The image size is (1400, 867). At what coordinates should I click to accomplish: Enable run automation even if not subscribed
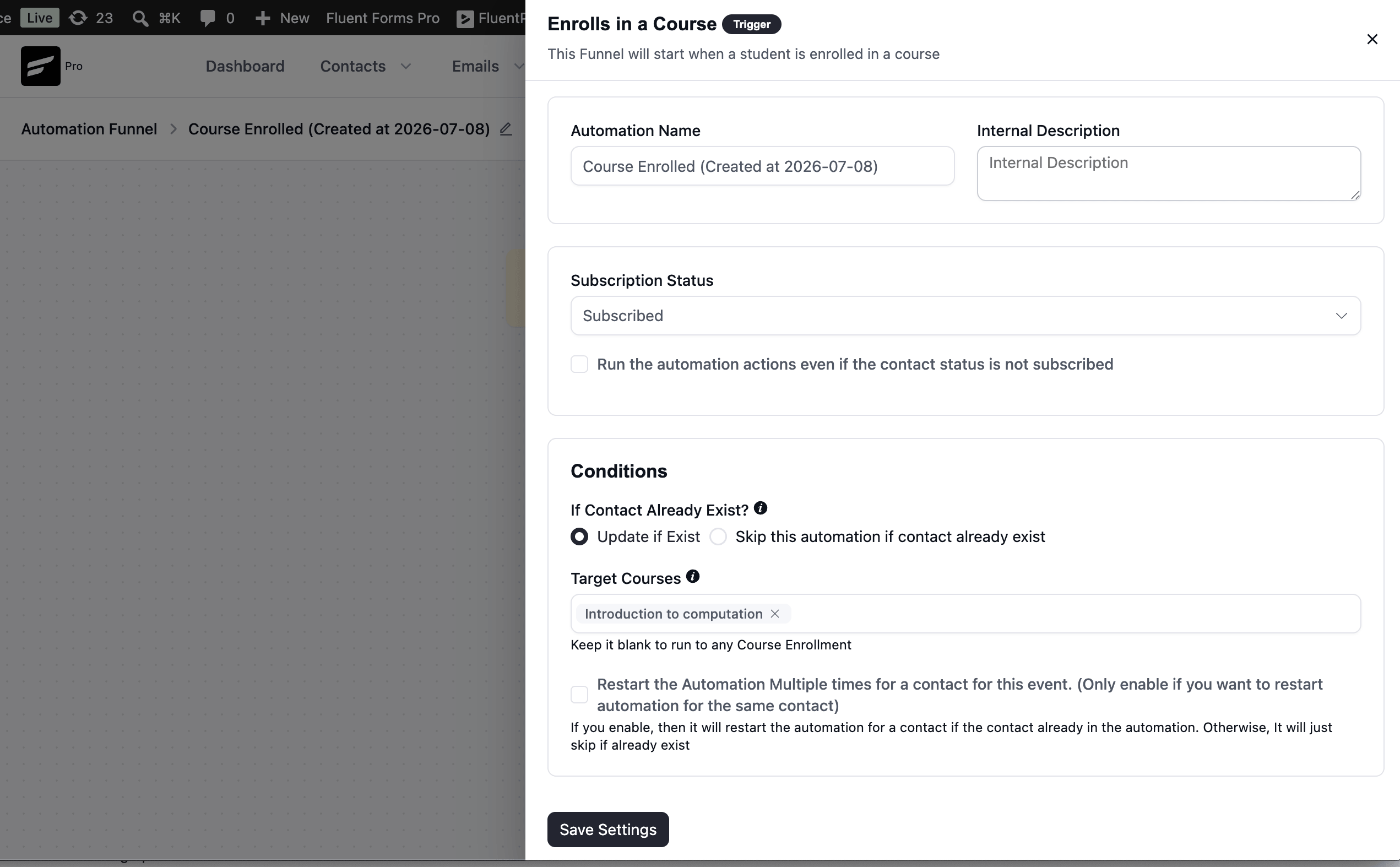click(x=579, y=364)
